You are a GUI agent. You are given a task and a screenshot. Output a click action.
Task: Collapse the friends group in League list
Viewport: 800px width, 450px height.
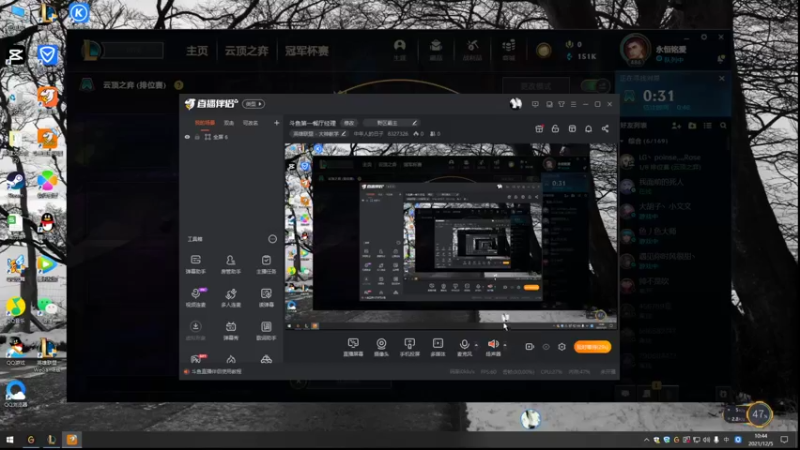coord(622,141)
